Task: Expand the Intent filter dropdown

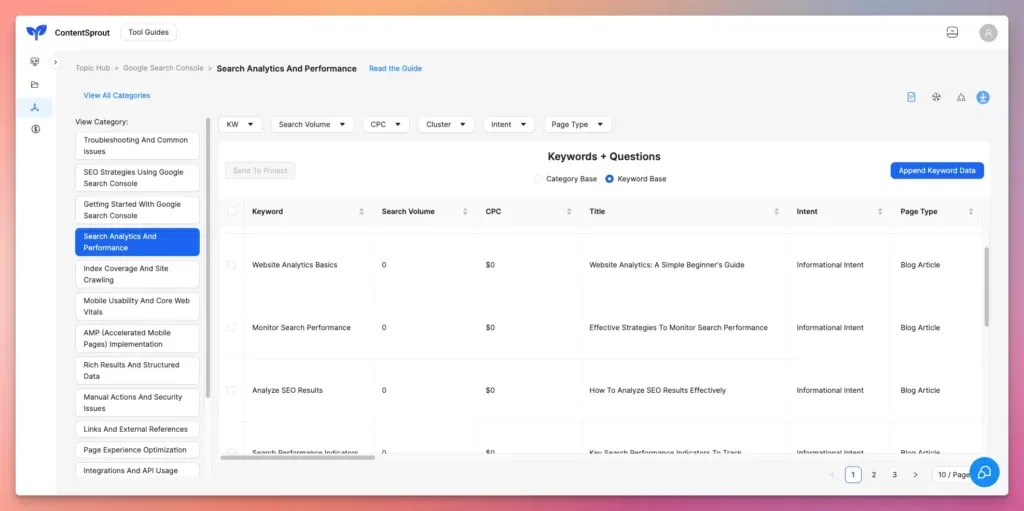Action: [x=508, y=125]
